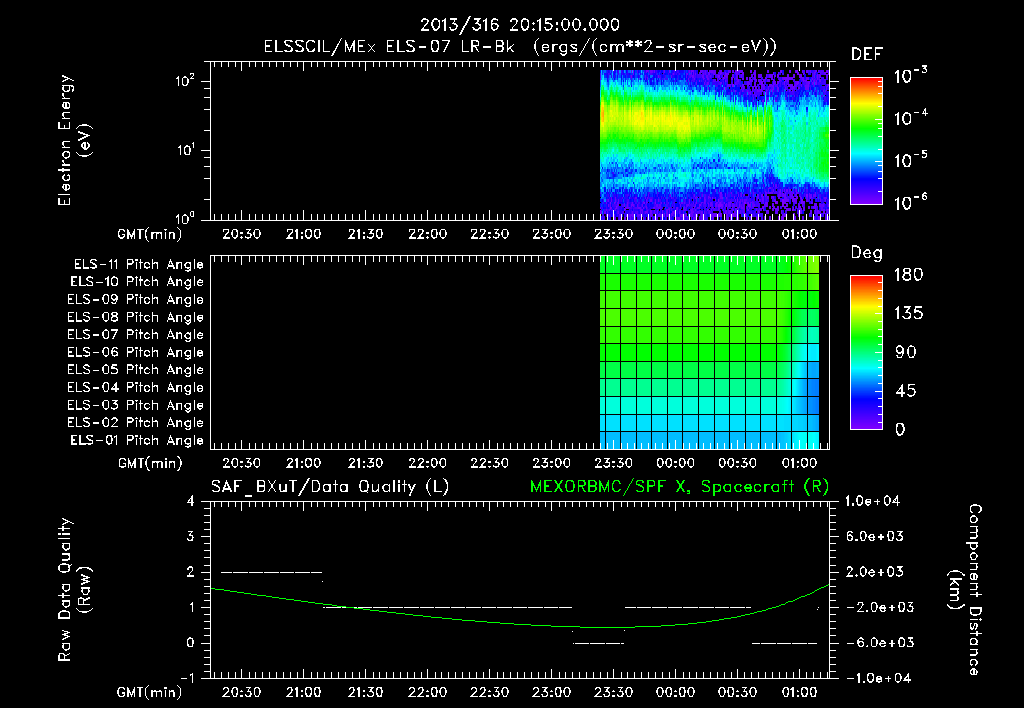Click GMT(min) label under bottom panel
The width and height of the screenshot is (1024, 708).
[x=150, y=692]
